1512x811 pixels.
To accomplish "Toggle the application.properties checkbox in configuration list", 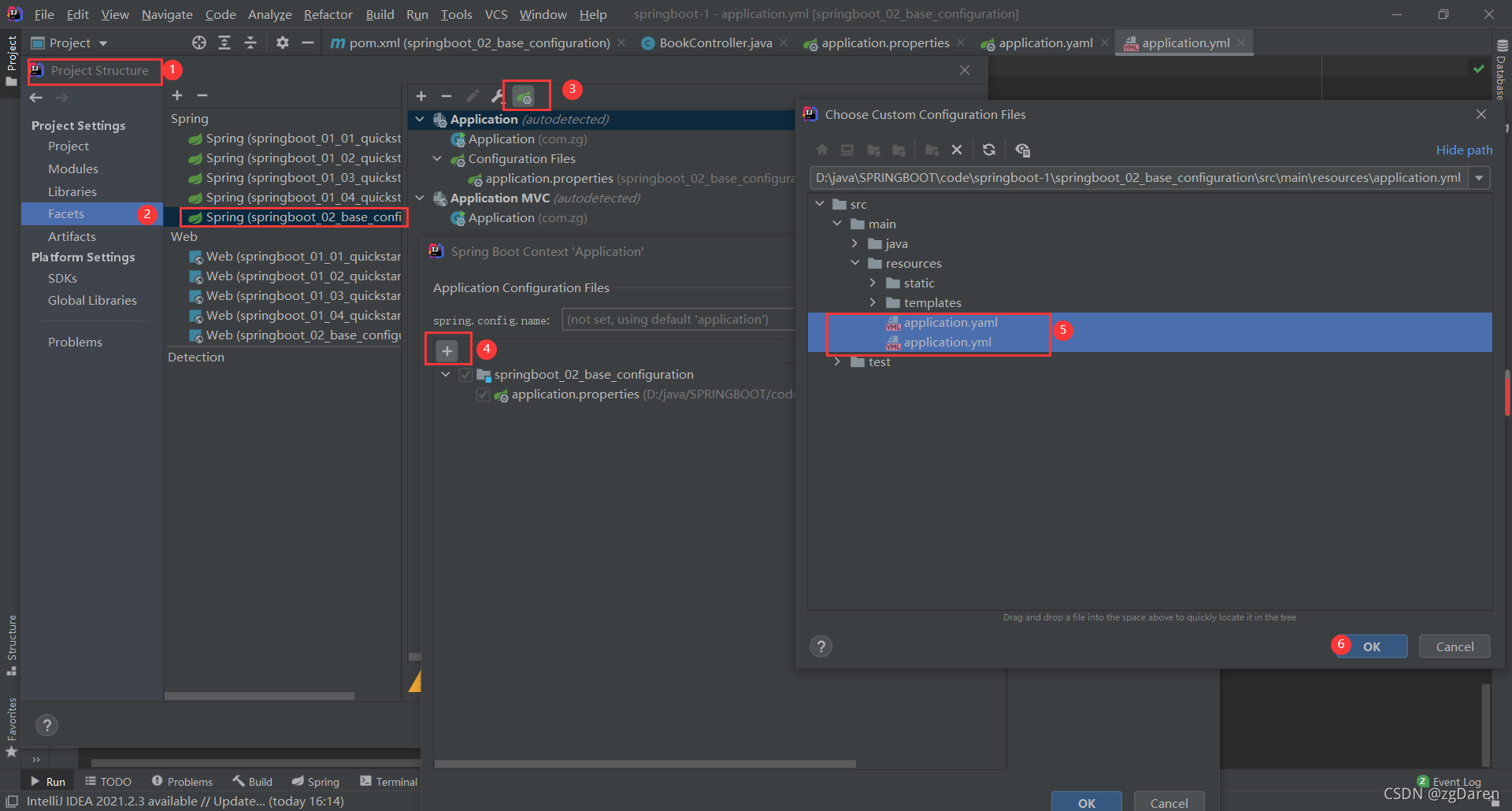I will [x=483, y=394].
